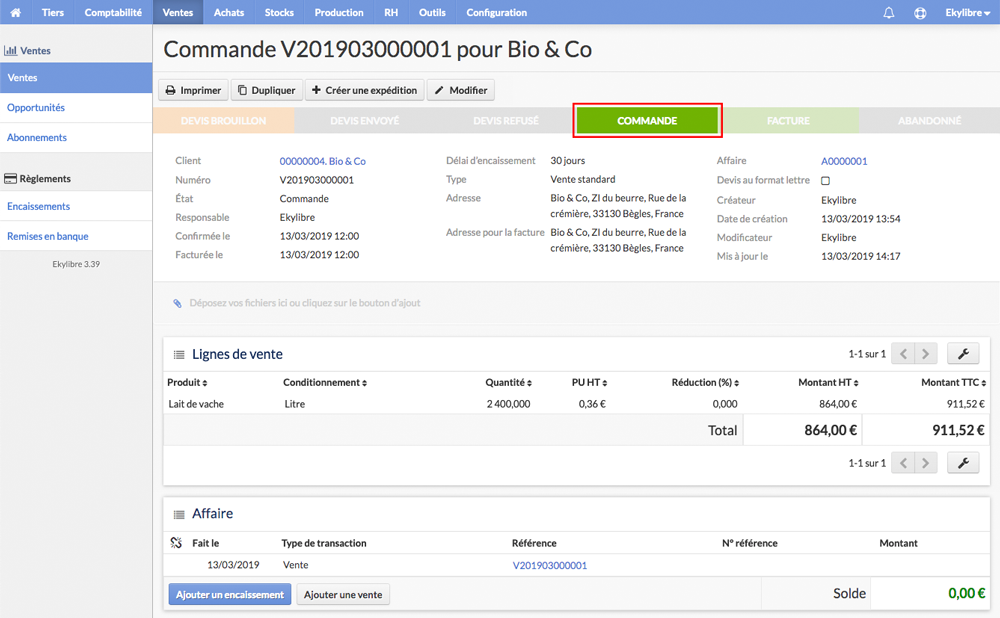The image size is (1000, 618).
Task: Open affaire link A0000001
Action: (844, 161)
